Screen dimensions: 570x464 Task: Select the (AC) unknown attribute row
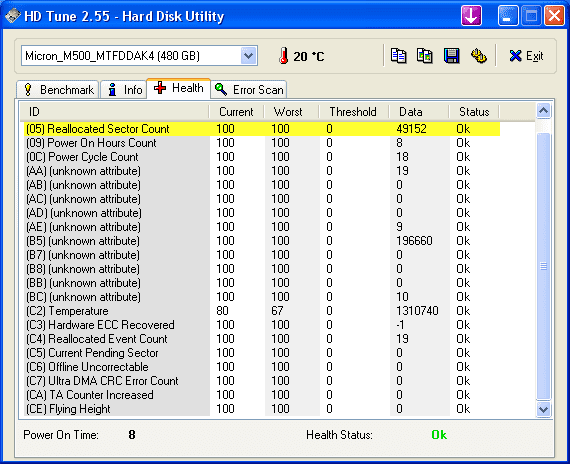click(x=262, y=199)
